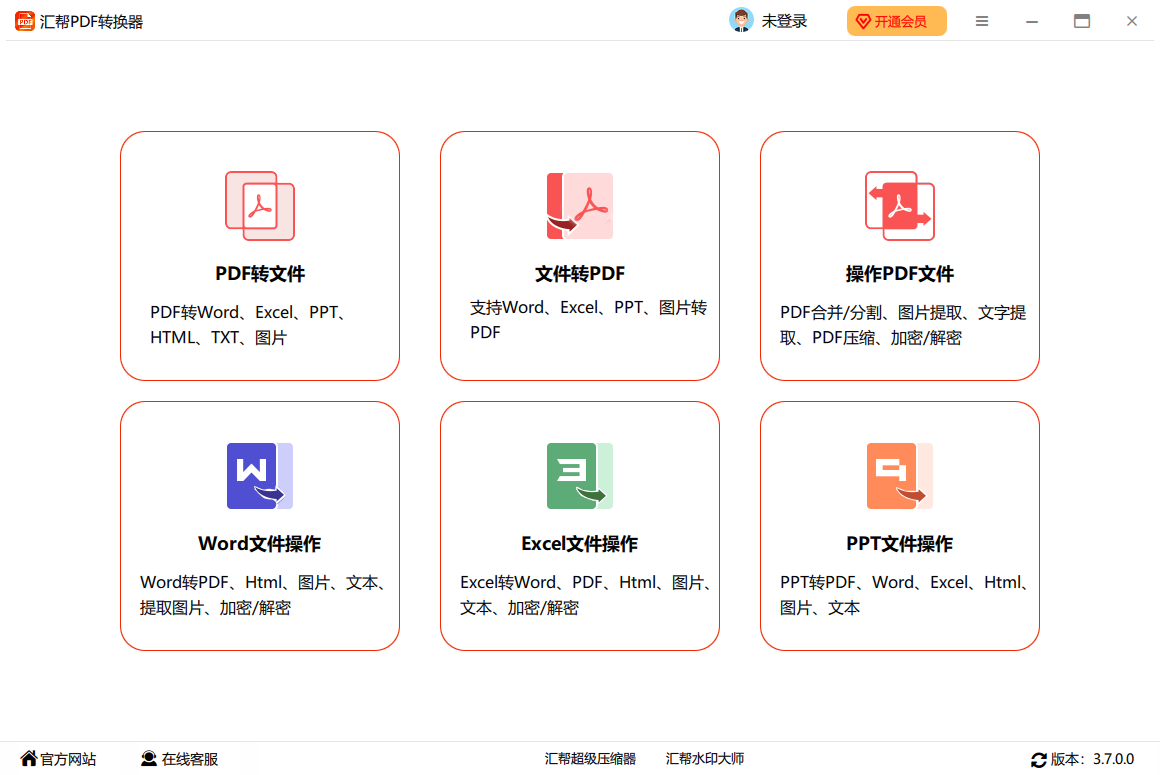
Task: Click description starting 'PDF合并/分割'
Action: point(903,325)
